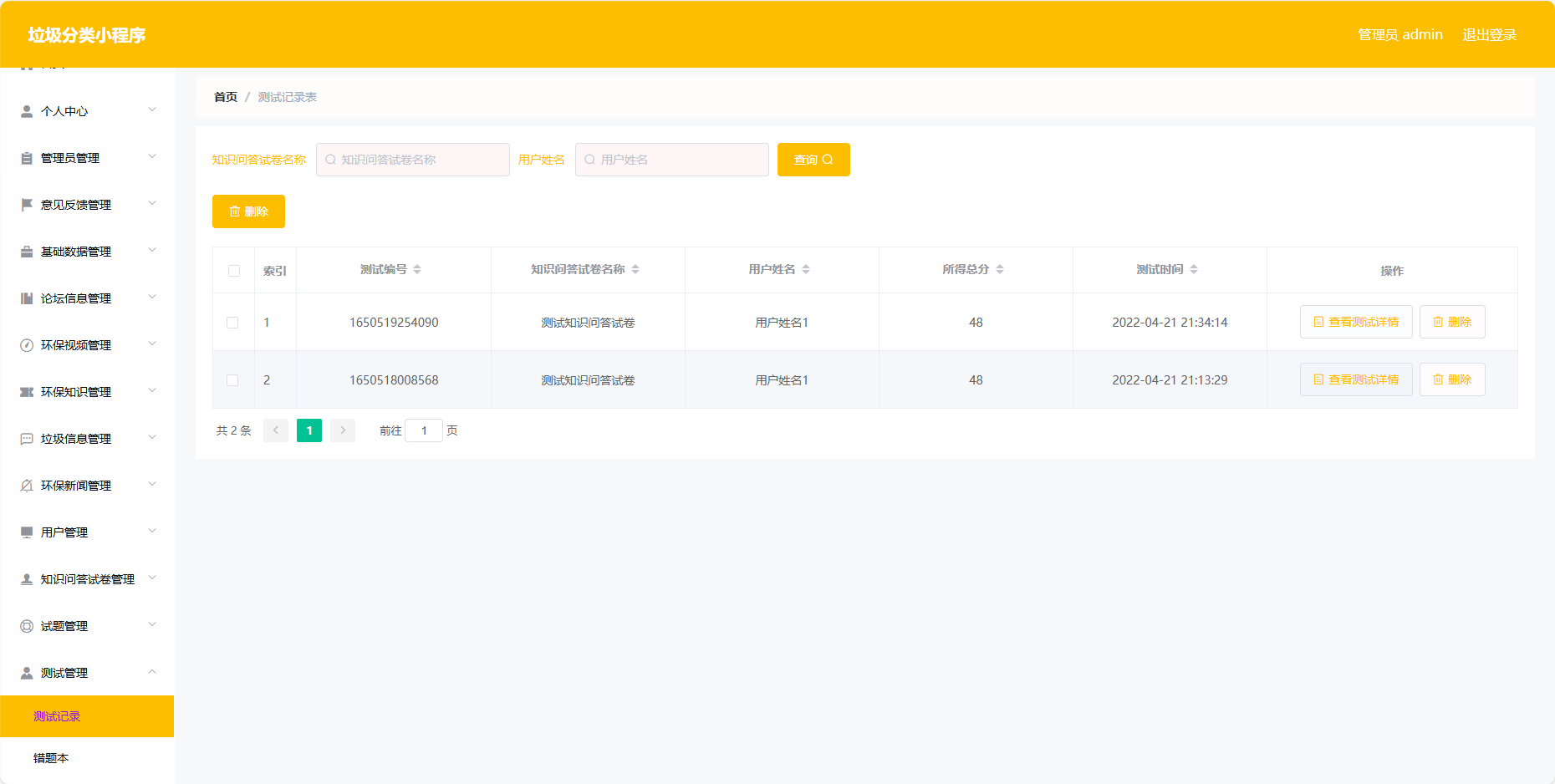Delete the record 1650518008568
The width and height of the screenshot is (1555, 784).
click(x=1452, y=379)
